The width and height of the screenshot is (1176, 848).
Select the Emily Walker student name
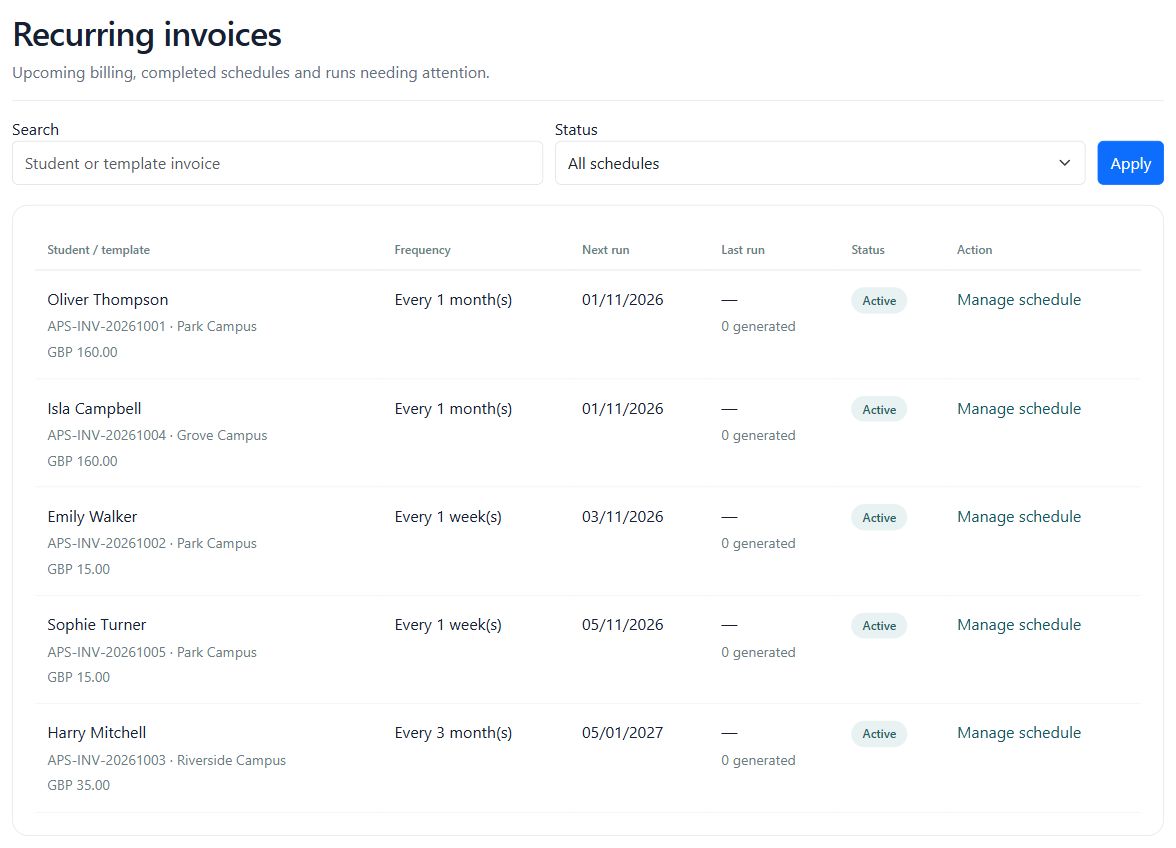point(92,517)
